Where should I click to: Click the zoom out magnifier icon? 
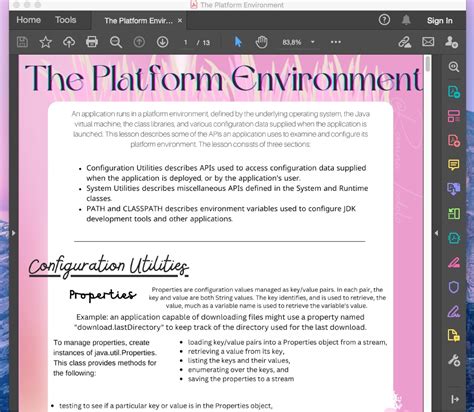tap(116, 42)
